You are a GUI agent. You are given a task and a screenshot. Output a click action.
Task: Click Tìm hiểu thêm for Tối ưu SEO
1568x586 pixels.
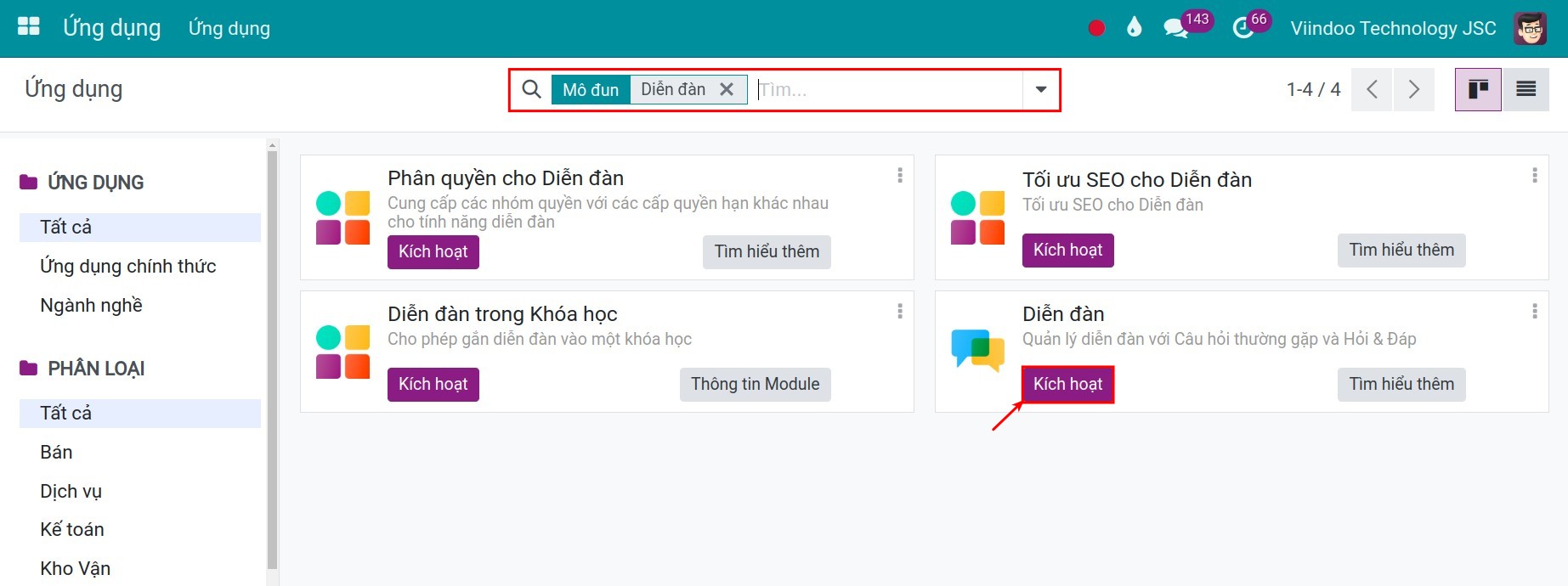point(1401,251)
